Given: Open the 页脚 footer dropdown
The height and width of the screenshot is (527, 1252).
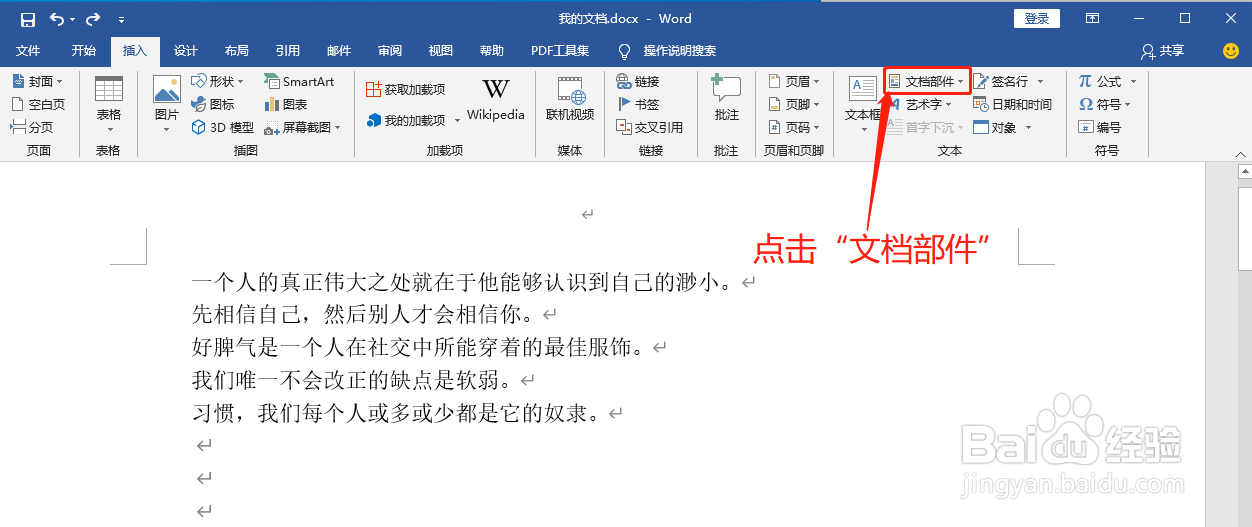Looking at the screenshot, I should 794,104.
